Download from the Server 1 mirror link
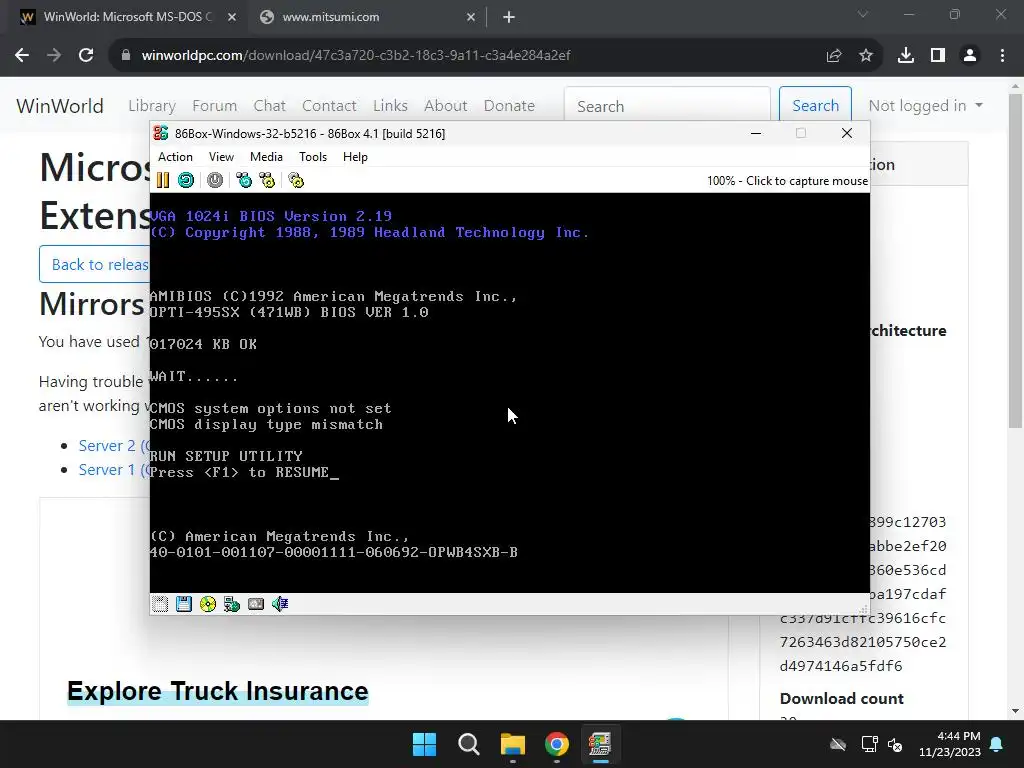Screen dimensions: 1024x768 (x=114, y=470)
